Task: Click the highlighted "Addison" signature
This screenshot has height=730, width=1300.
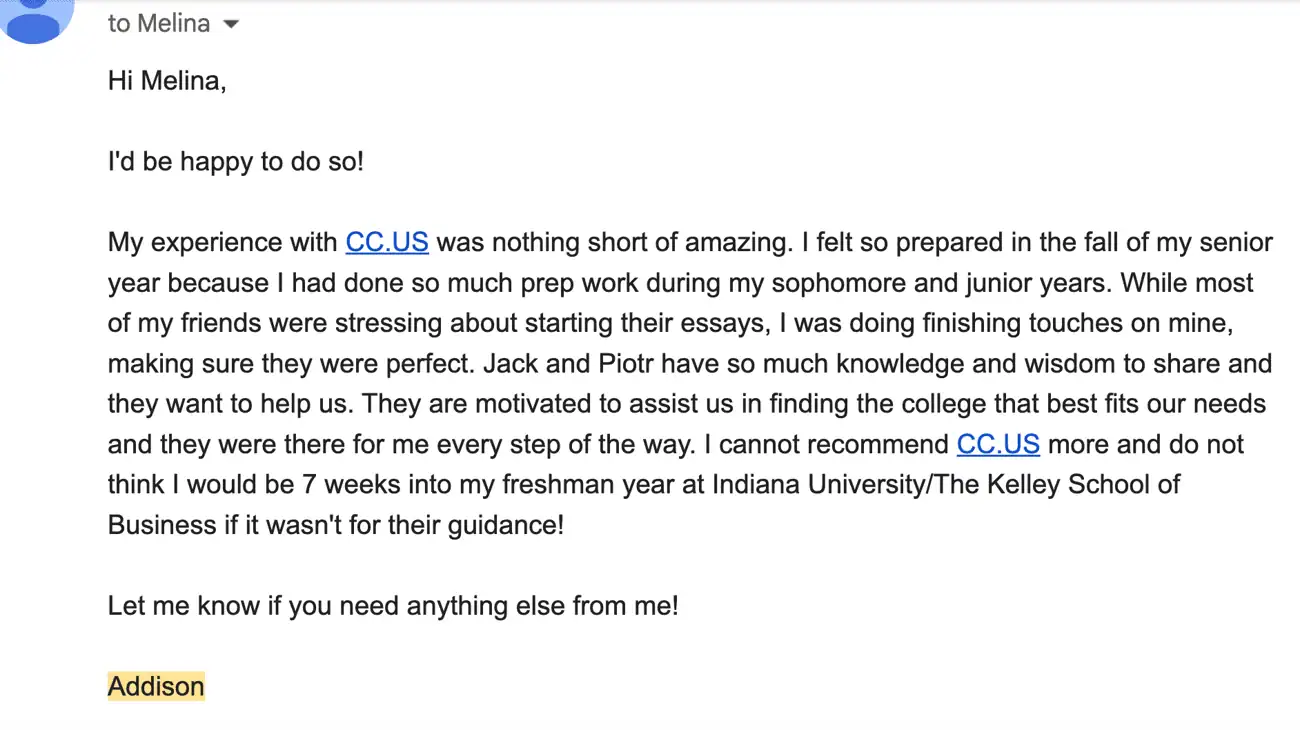Action: click(x=156, y=686)
